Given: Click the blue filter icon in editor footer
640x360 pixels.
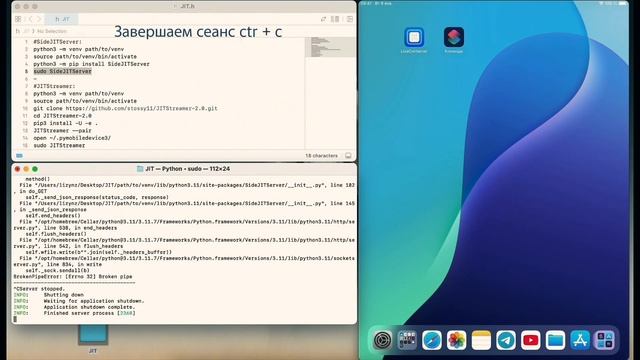Looking at the screenshot, I should [19, 156].
